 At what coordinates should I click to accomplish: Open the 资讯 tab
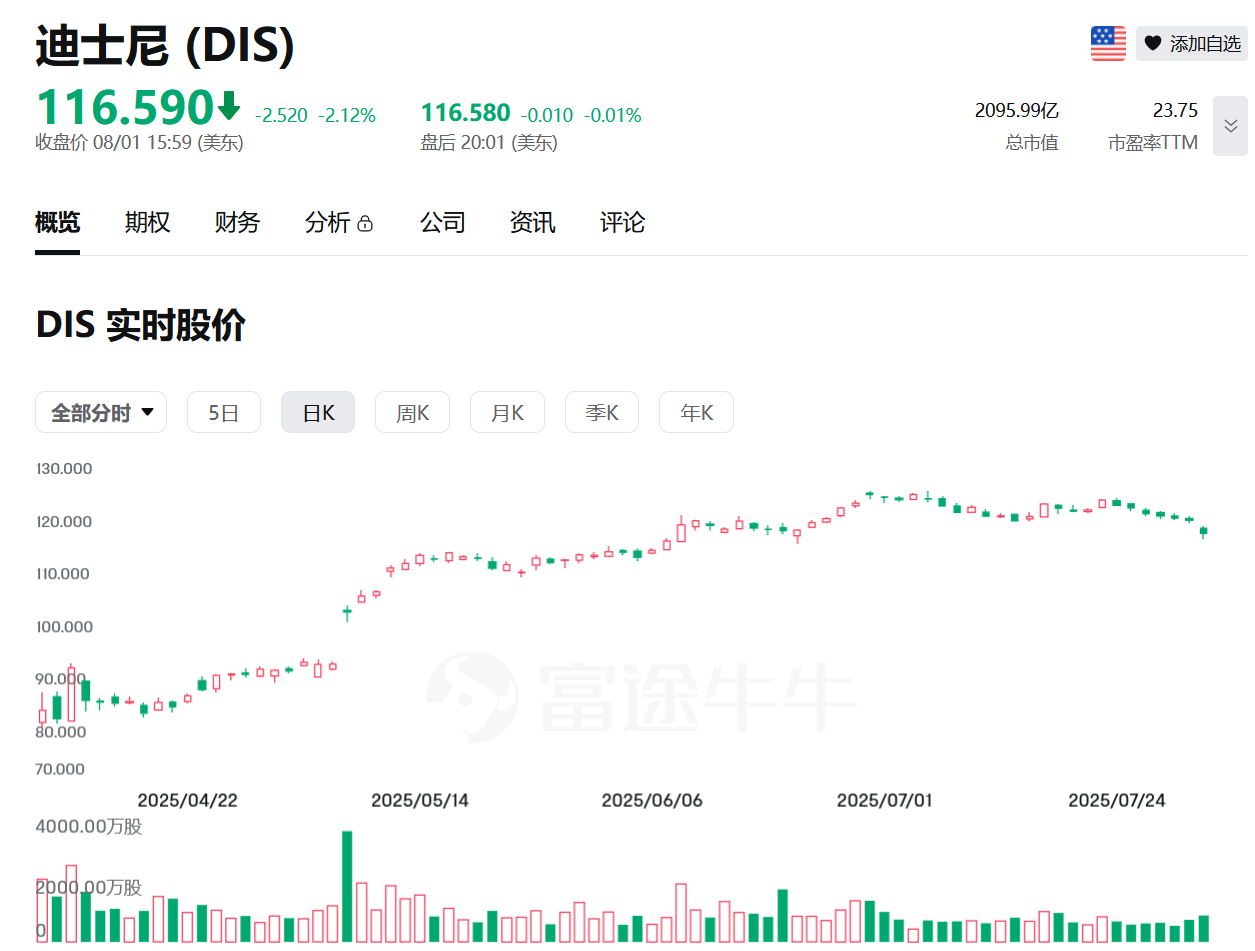(x=533, y=222)
